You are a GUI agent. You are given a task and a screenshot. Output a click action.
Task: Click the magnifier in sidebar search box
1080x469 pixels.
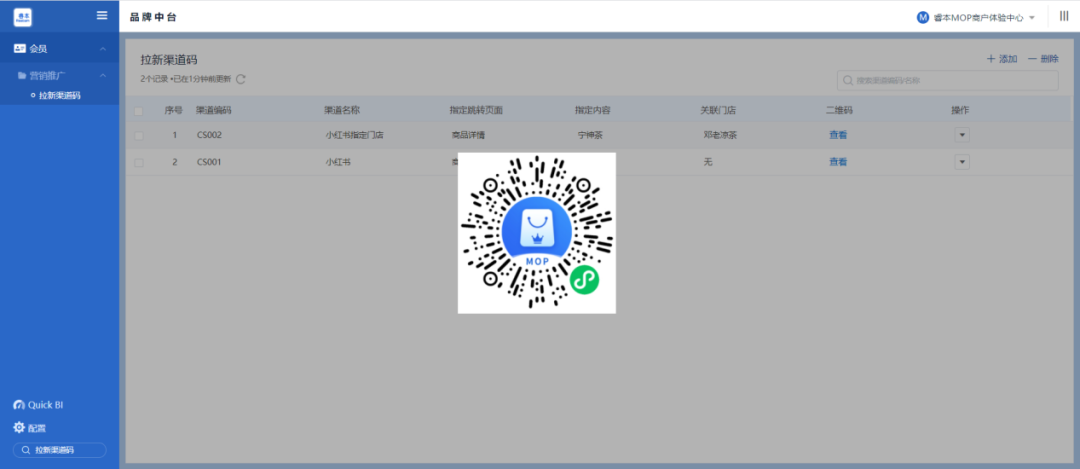coord(25,450)
